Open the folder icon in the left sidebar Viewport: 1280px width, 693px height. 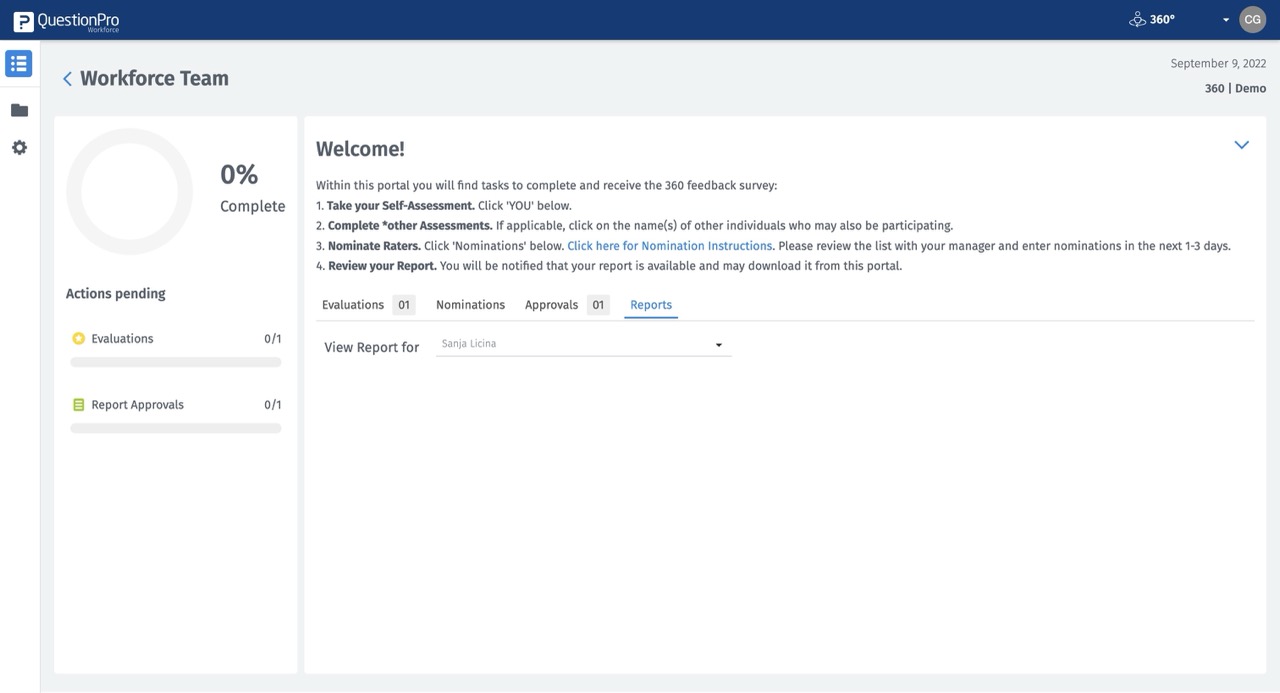[x=18, y=108]
